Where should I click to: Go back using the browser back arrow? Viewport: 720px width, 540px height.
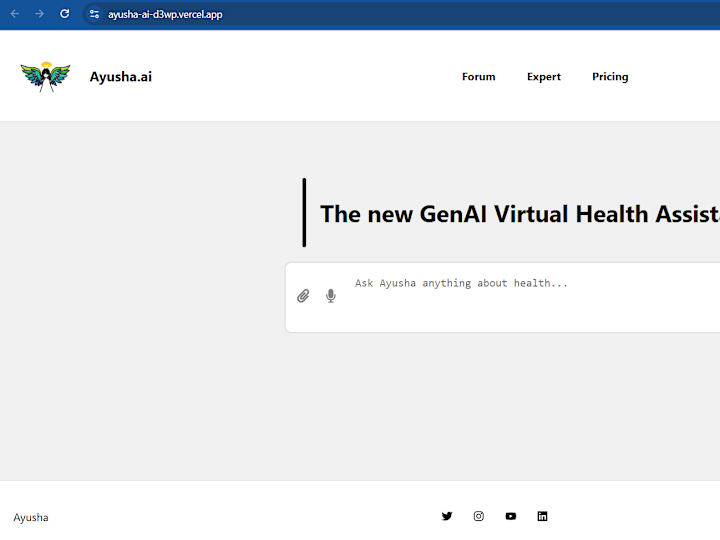tap(15, 14)
